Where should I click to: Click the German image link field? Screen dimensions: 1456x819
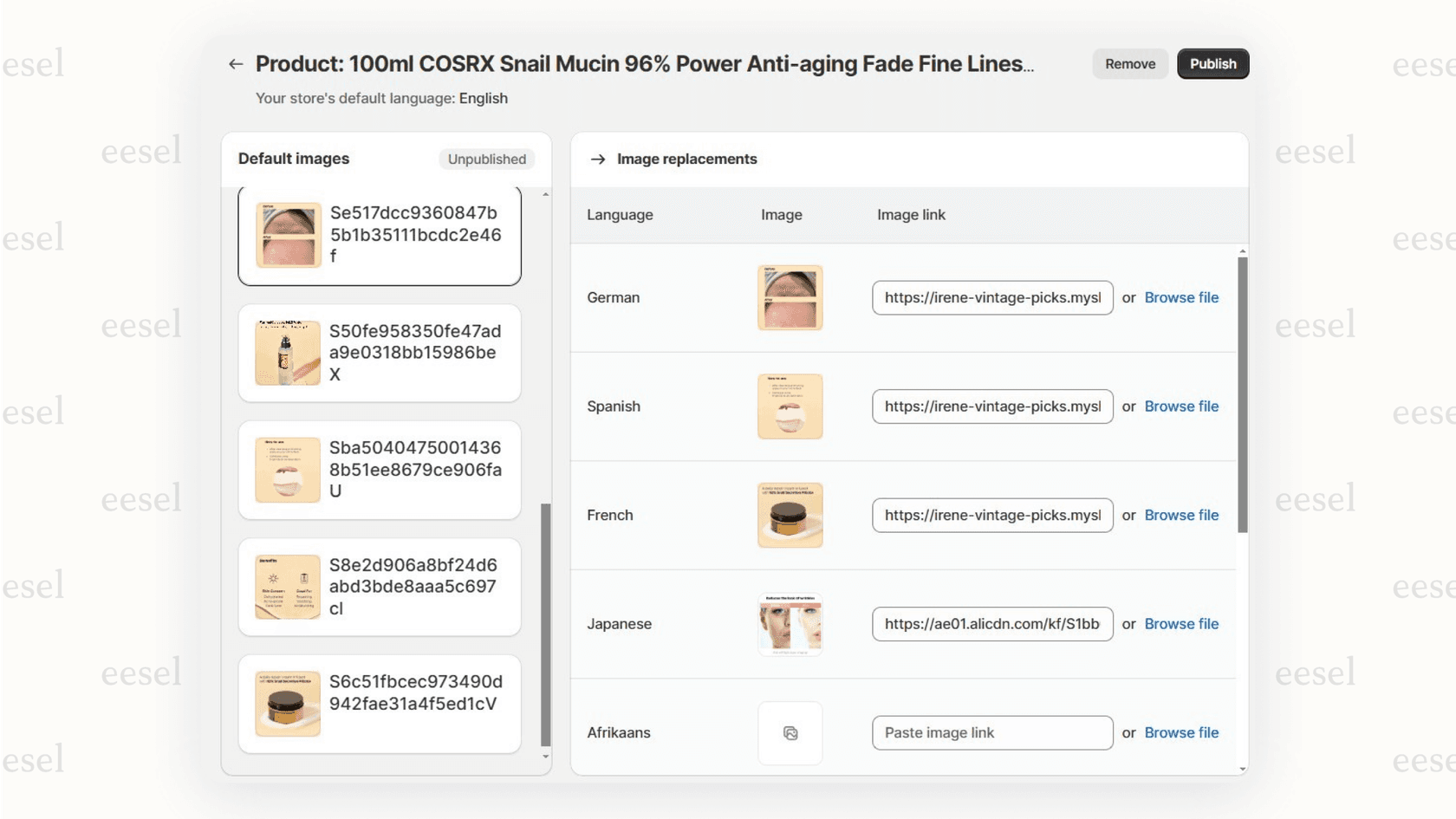point(991,297)
